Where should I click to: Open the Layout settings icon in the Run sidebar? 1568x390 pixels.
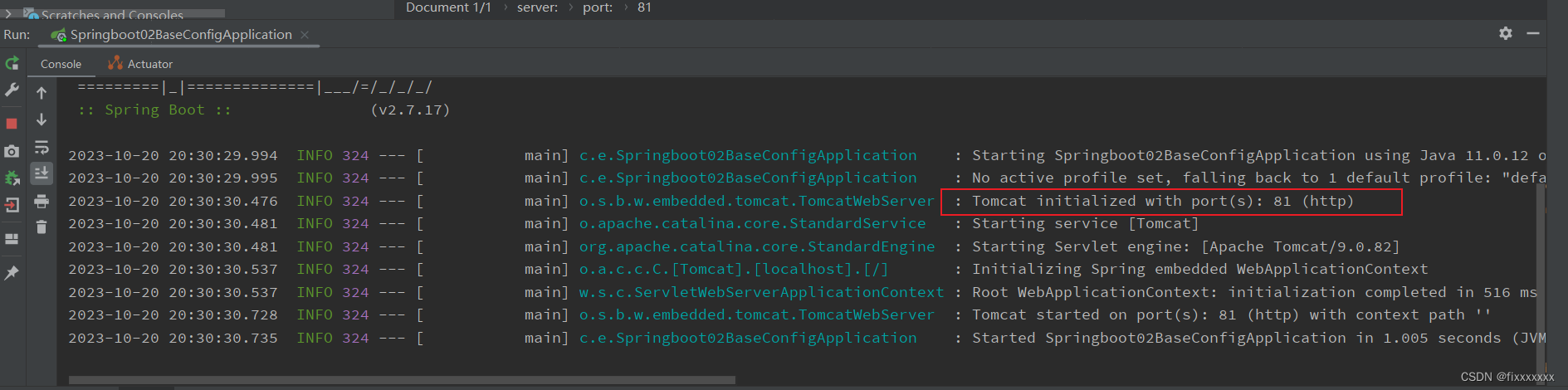coord(12,239)
